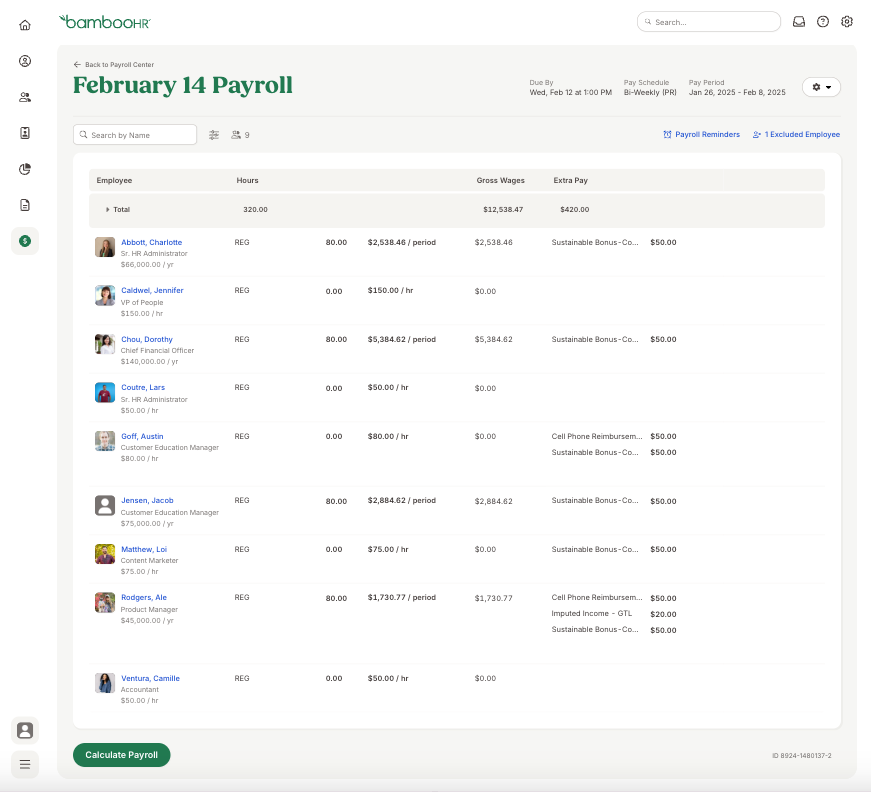Select the Files document icon in sidebar

(24, 205)
